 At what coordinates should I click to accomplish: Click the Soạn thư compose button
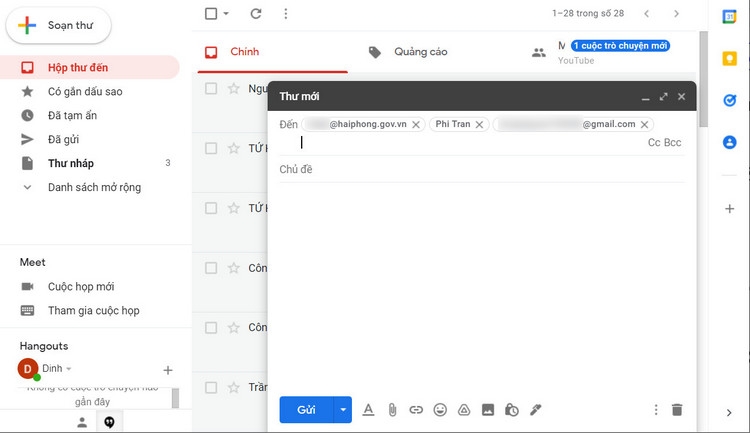58,25
